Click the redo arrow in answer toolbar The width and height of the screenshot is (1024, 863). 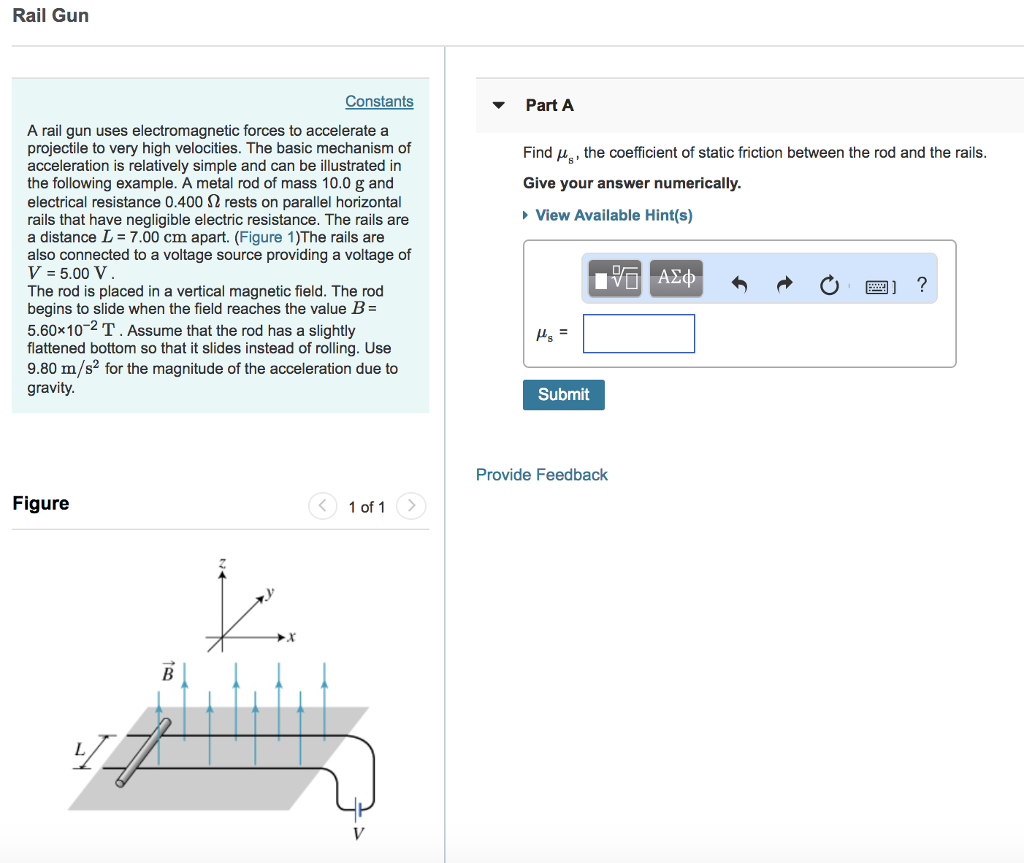click(784, 286)
